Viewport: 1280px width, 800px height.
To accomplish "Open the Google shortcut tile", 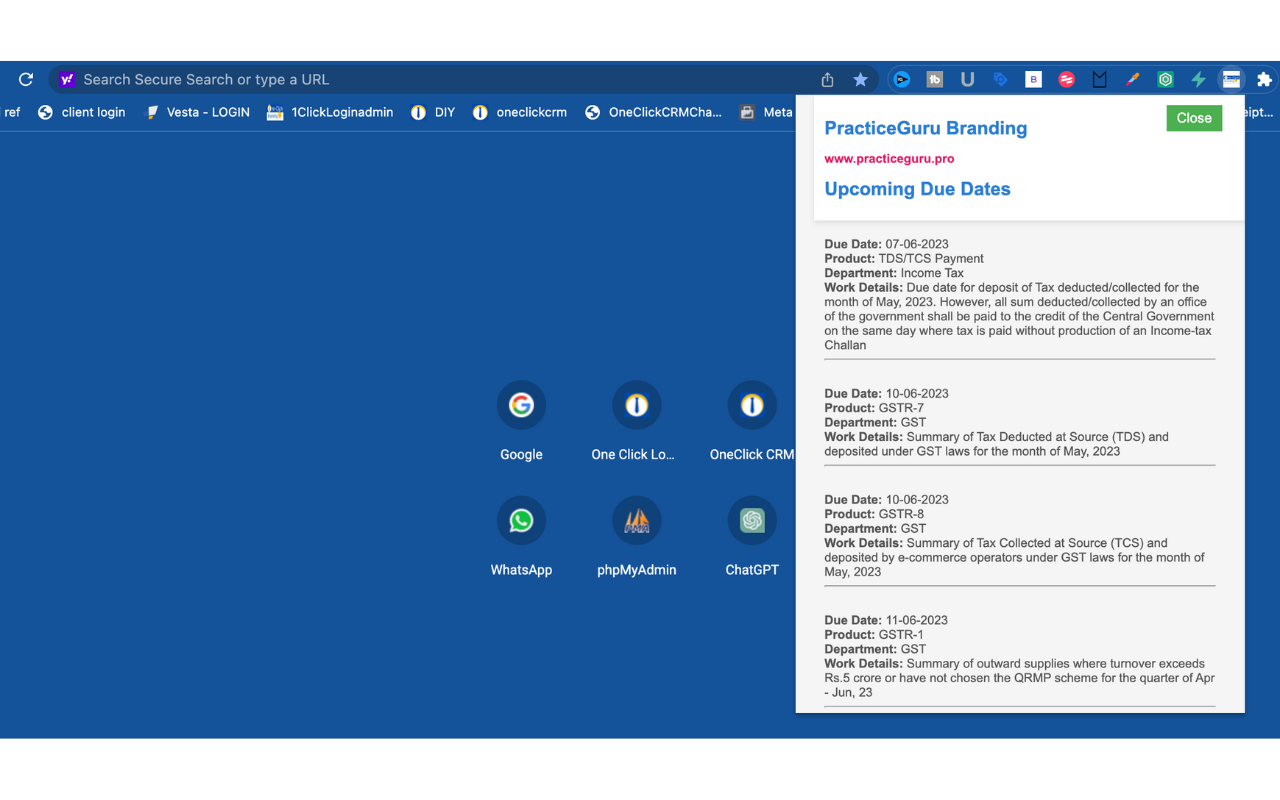I will 521,421.
